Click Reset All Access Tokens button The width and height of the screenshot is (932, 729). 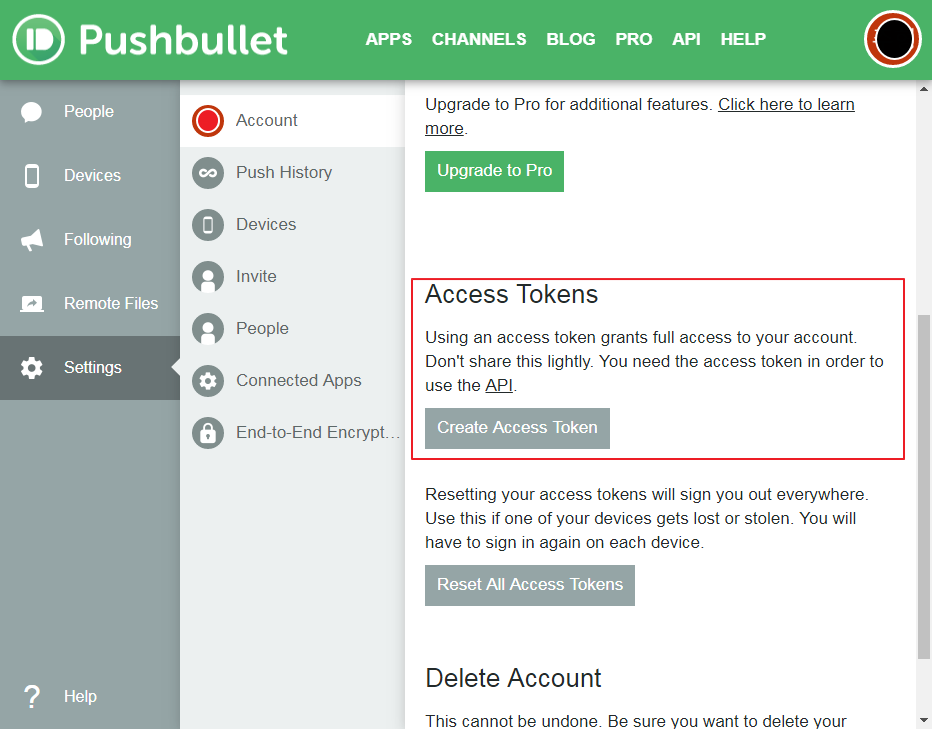point(530,585)
